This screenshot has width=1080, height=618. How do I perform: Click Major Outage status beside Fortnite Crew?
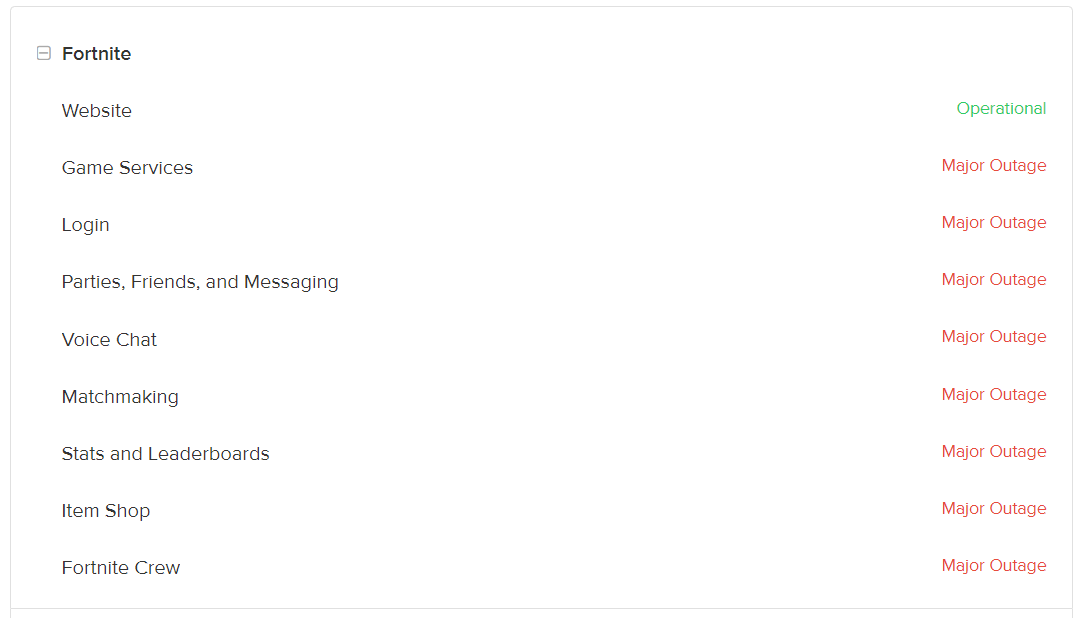993,566
